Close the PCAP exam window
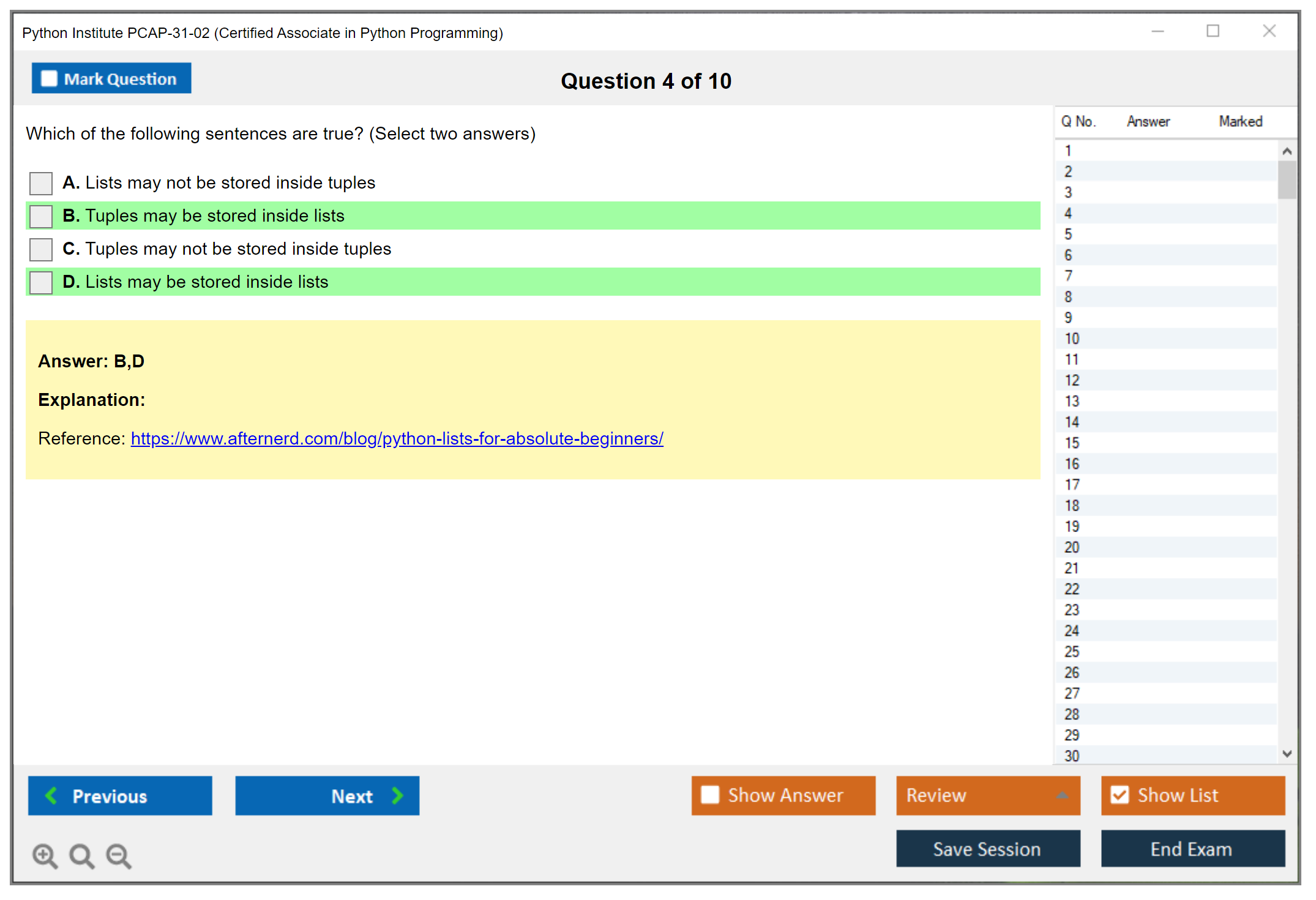Screen dimensions: 1316x900 [1269, 31]
